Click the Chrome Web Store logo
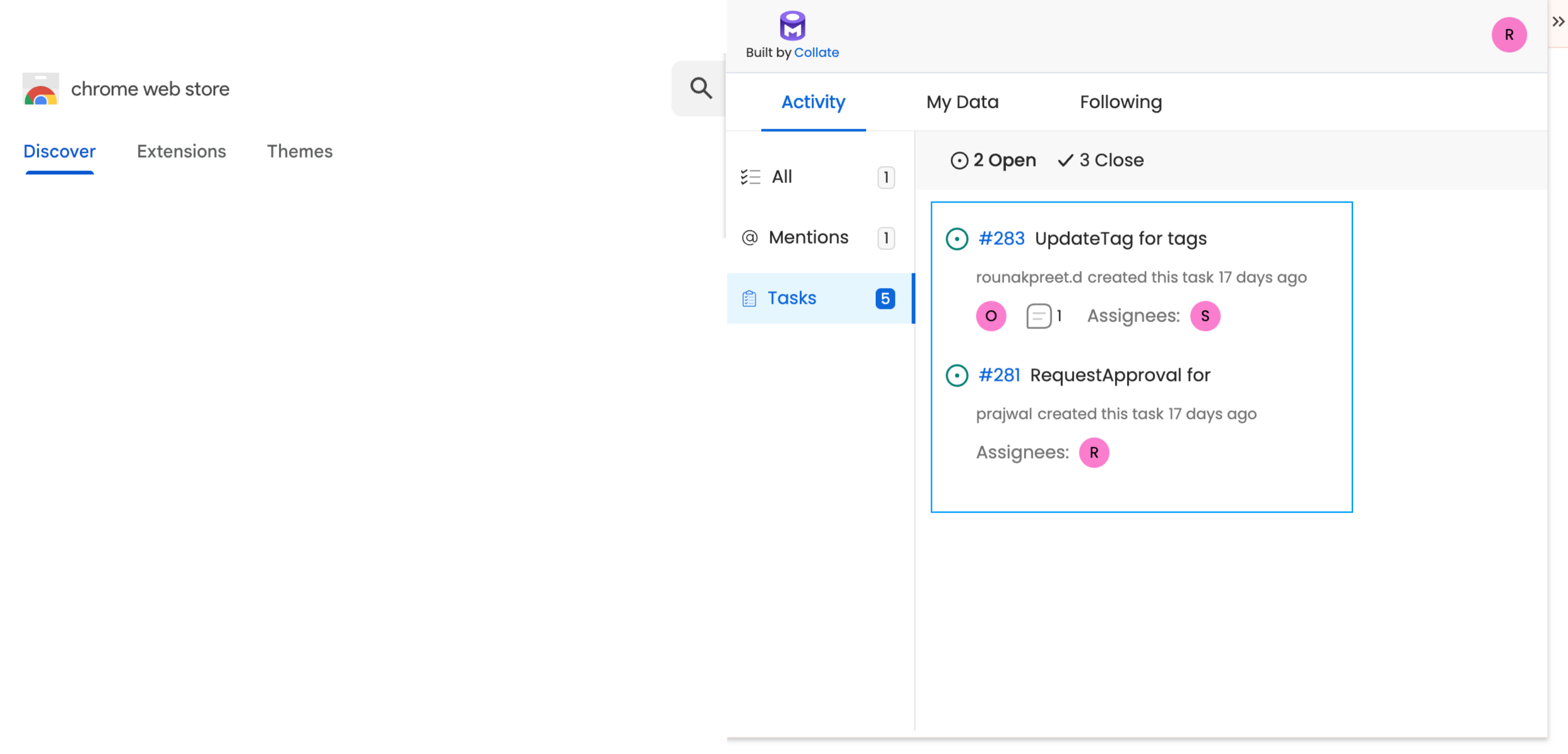This screenshot has width=1568, height=754. [41, 89]
